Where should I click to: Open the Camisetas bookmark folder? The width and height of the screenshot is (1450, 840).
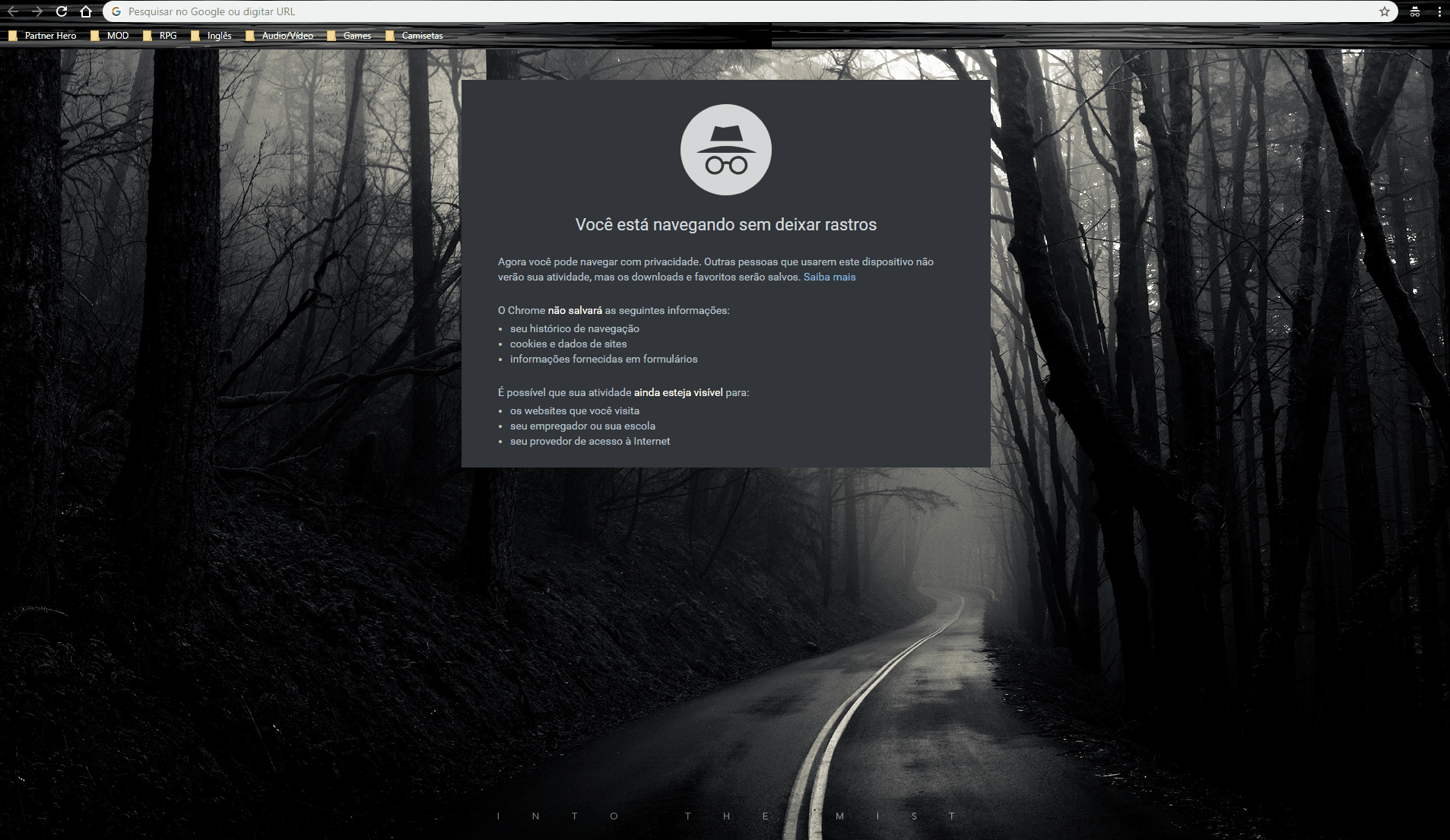414,36
